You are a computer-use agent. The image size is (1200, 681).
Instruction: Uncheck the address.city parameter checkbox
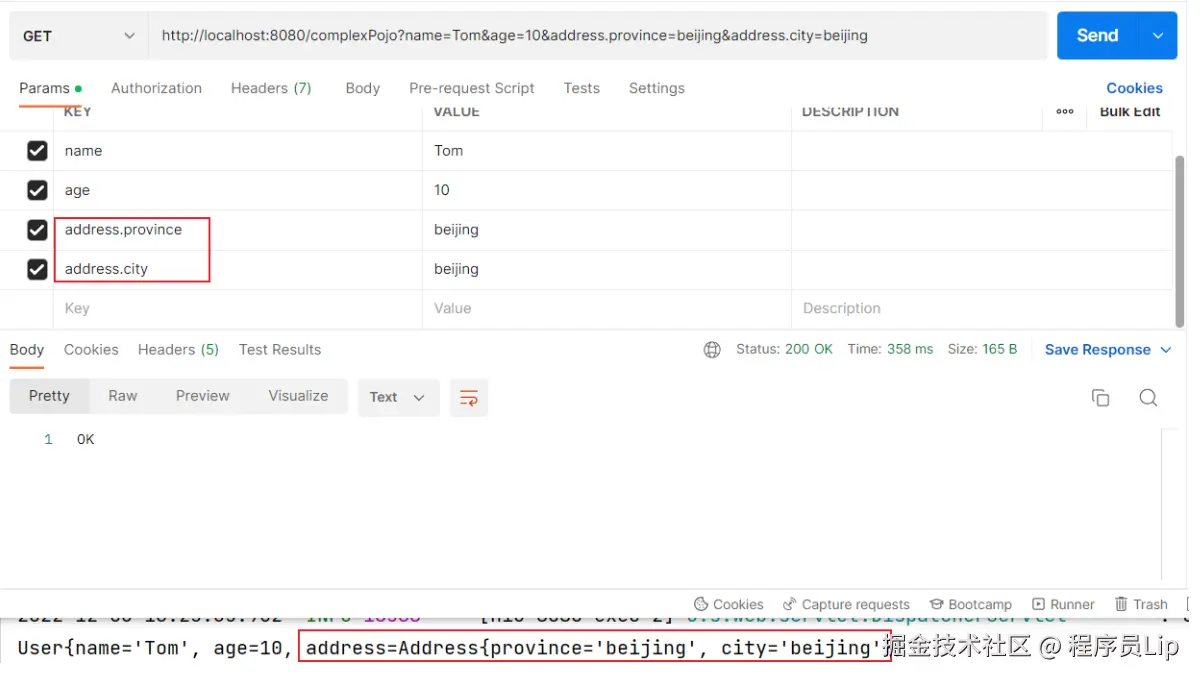click(37, 269)
